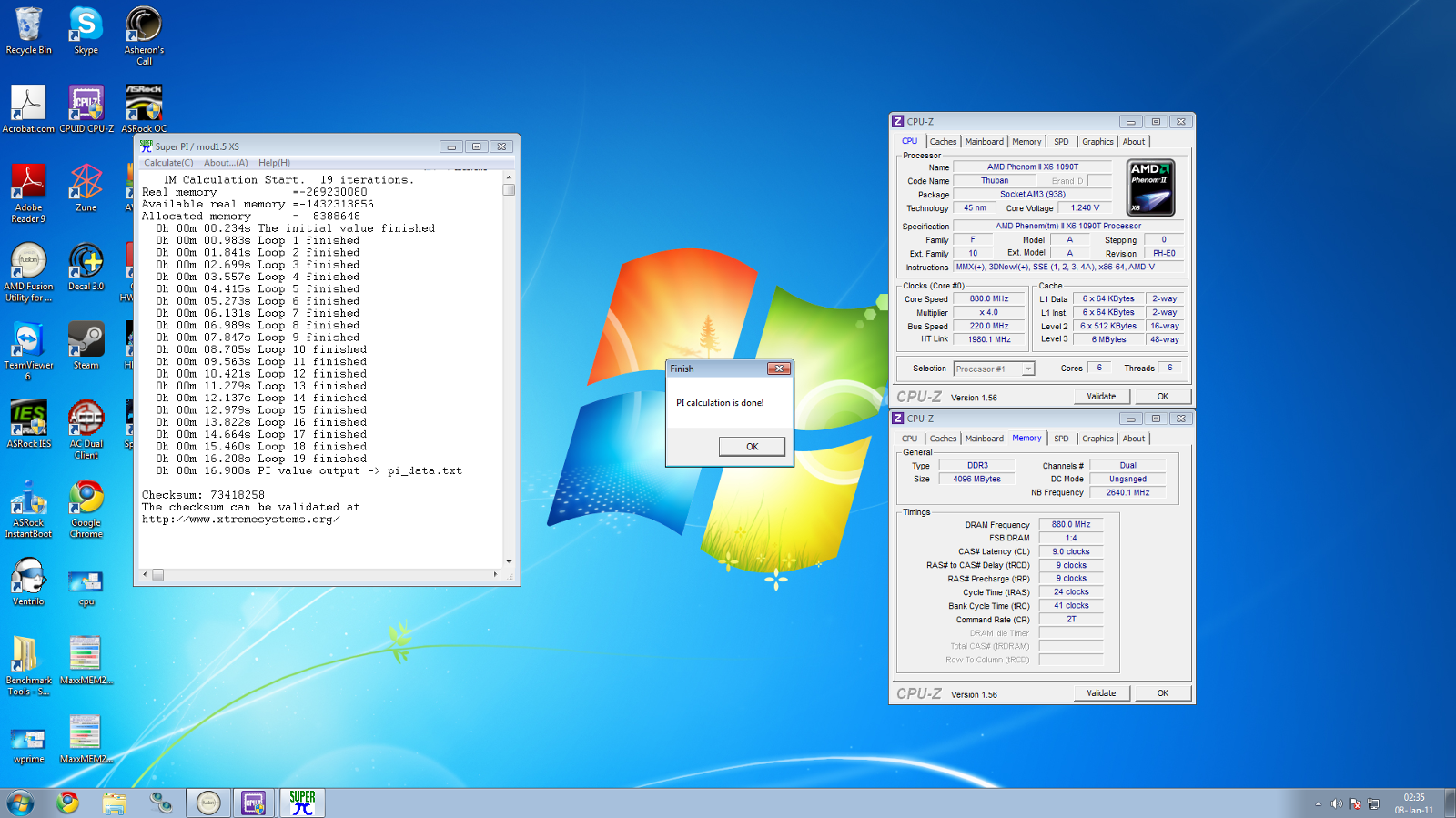Click the Super PI scroll down arrow
The height and width of the screenshot is (818, 1456).
pyautogui.click(x=509, y=562)
